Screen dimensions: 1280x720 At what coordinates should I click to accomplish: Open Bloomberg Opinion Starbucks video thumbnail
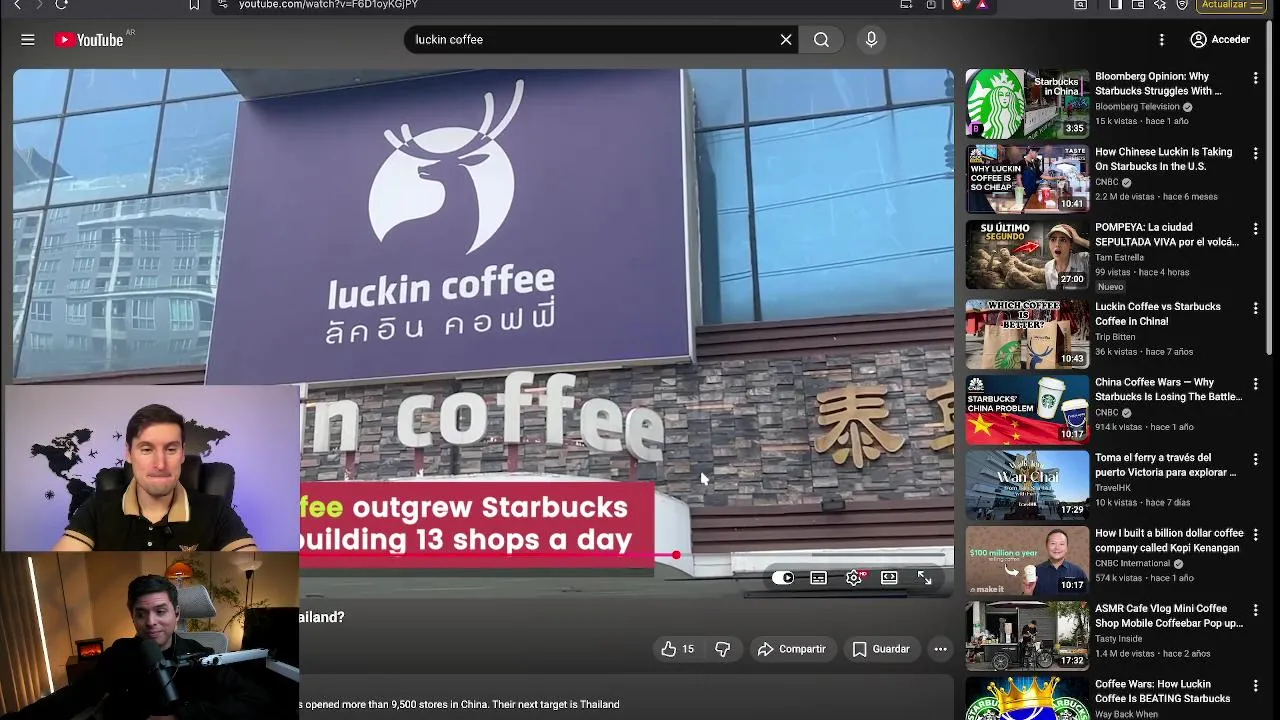1027,103
